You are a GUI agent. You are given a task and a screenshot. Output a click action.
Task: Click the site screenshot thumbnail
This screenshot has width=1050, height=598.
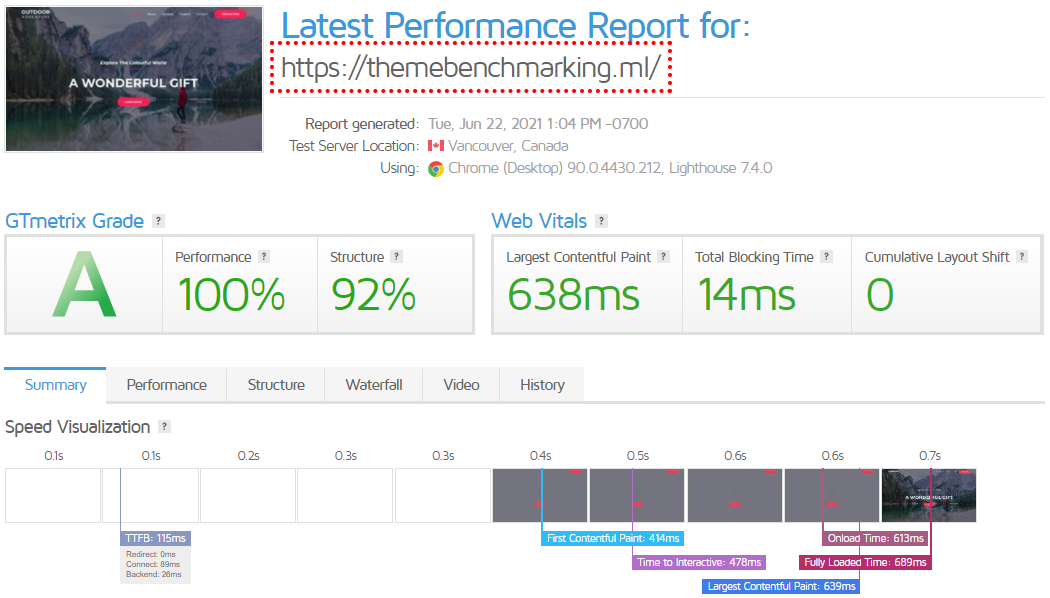134,79
